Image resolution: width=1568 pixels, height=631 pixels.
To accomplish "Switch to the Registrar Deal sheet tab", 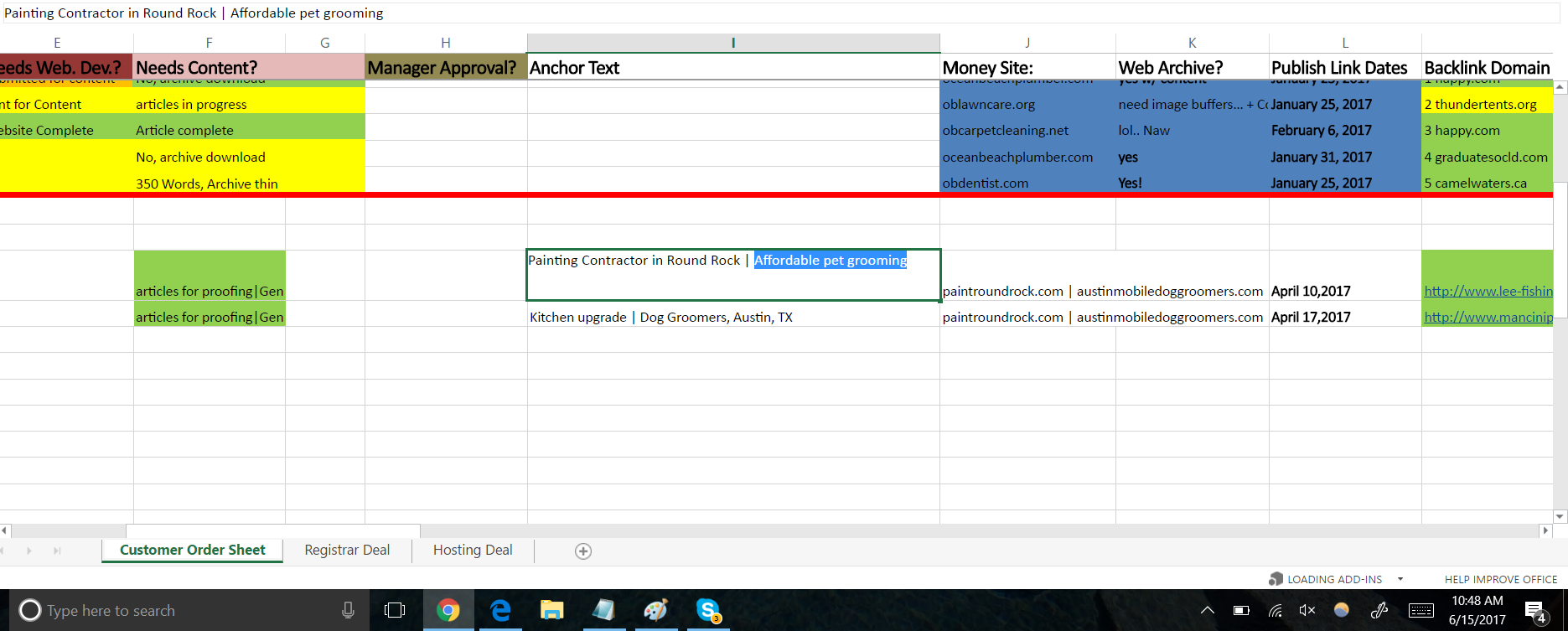I will [347, 550].
